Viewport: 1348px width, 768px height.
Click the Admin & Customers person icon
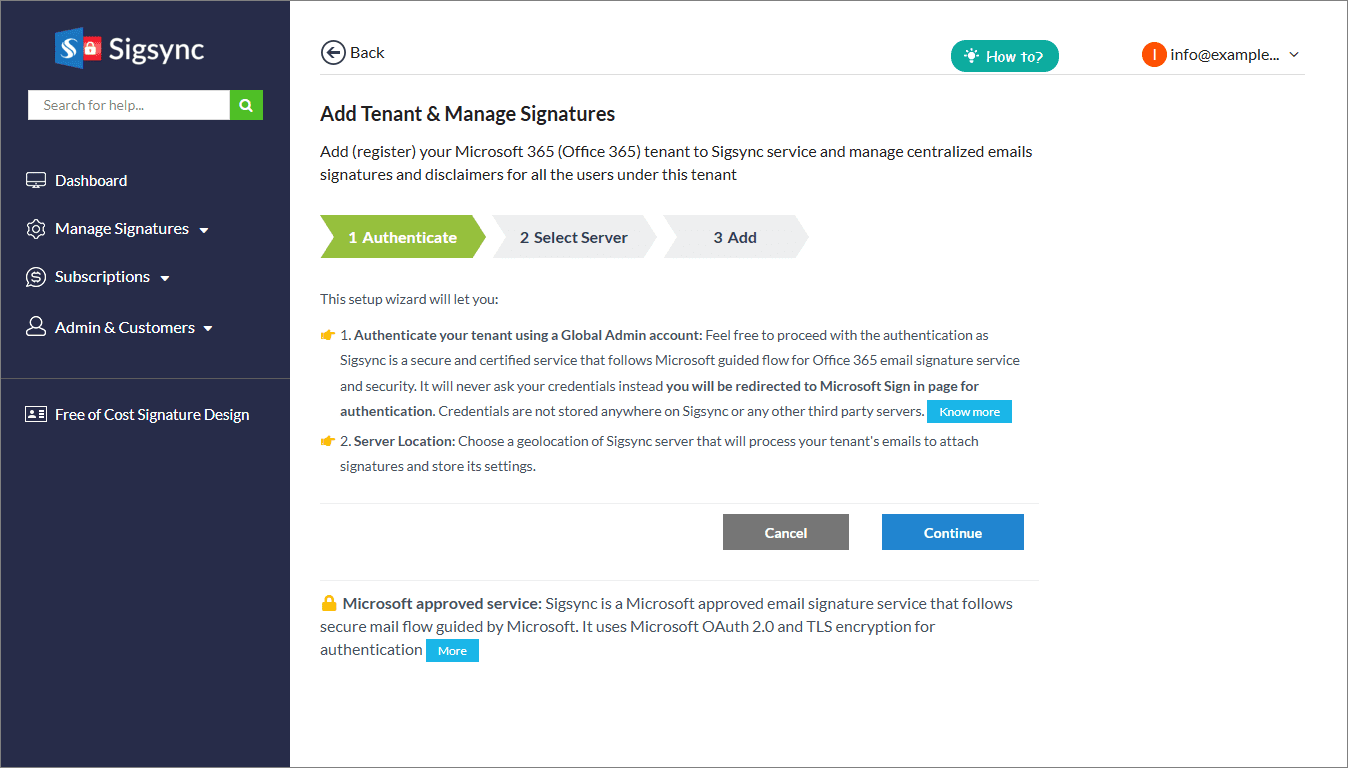[x=36, y=327]
